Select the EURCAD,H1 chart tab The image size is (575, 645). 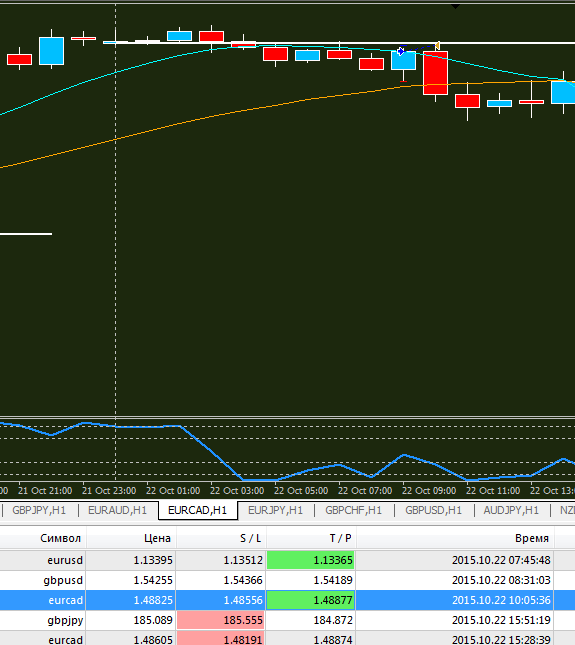click(197, 510)
